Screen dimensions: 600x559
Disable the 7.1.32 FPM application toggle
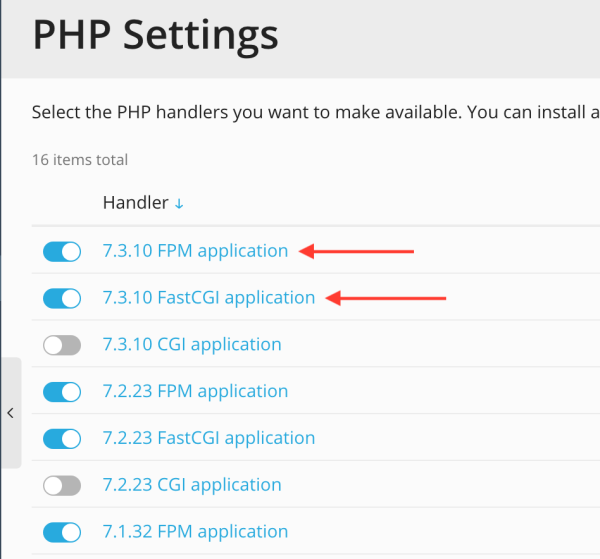(62, 532)
